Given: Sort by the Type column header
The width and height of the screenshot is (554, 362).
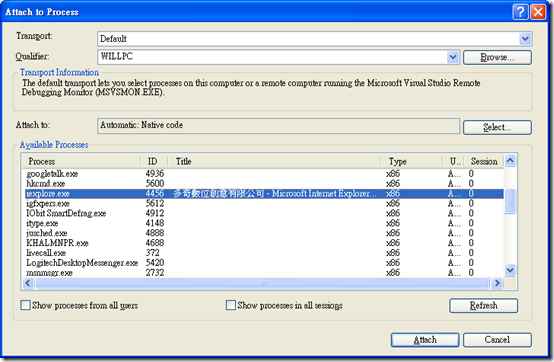Looking at the screenshot, I should click(412, 161).
